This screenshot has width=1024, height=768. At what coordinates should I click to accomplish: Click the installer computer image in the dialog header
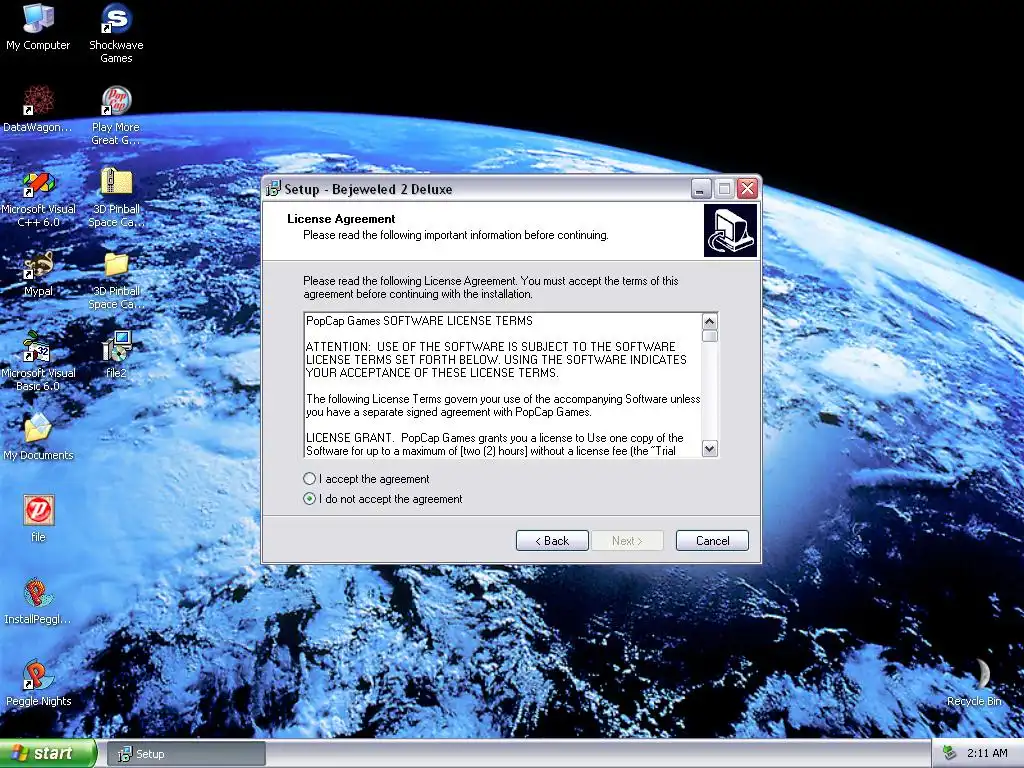tap(730, 231)
